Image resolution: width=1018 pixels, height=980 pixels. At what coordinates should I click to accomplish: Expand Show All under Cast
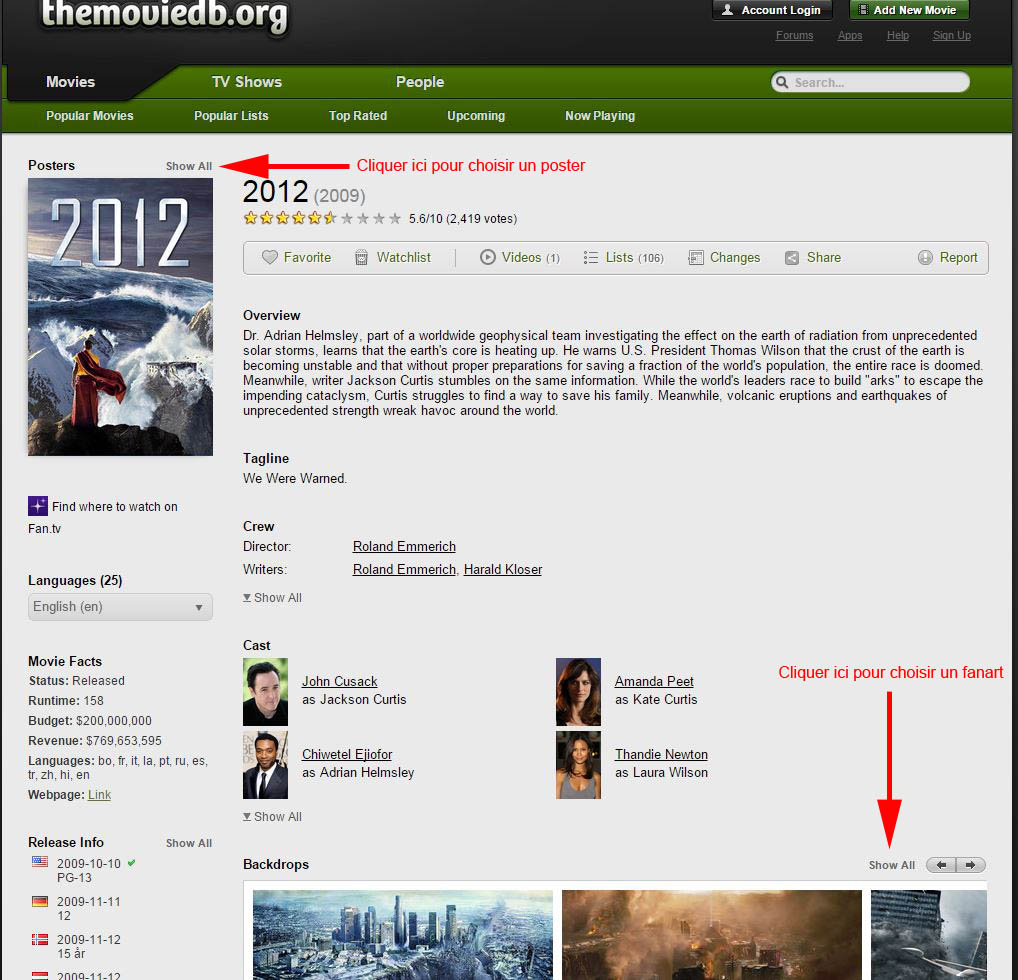pyautogui.click(x=272, y=816)
